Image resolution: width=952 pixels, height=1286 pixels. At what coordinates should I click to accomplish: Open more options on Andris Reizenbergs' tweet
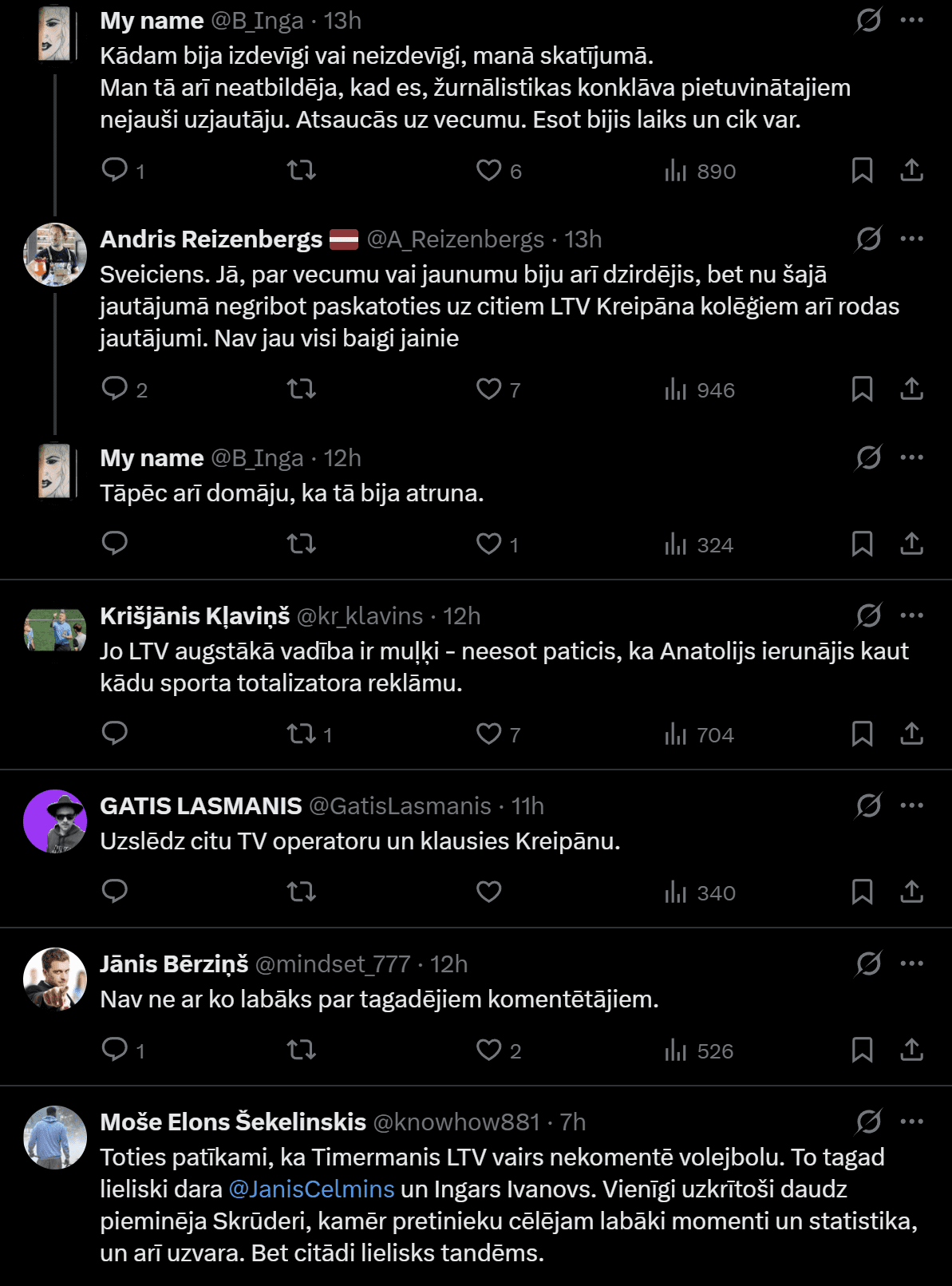pyautogui.click(x=911, y=239)
